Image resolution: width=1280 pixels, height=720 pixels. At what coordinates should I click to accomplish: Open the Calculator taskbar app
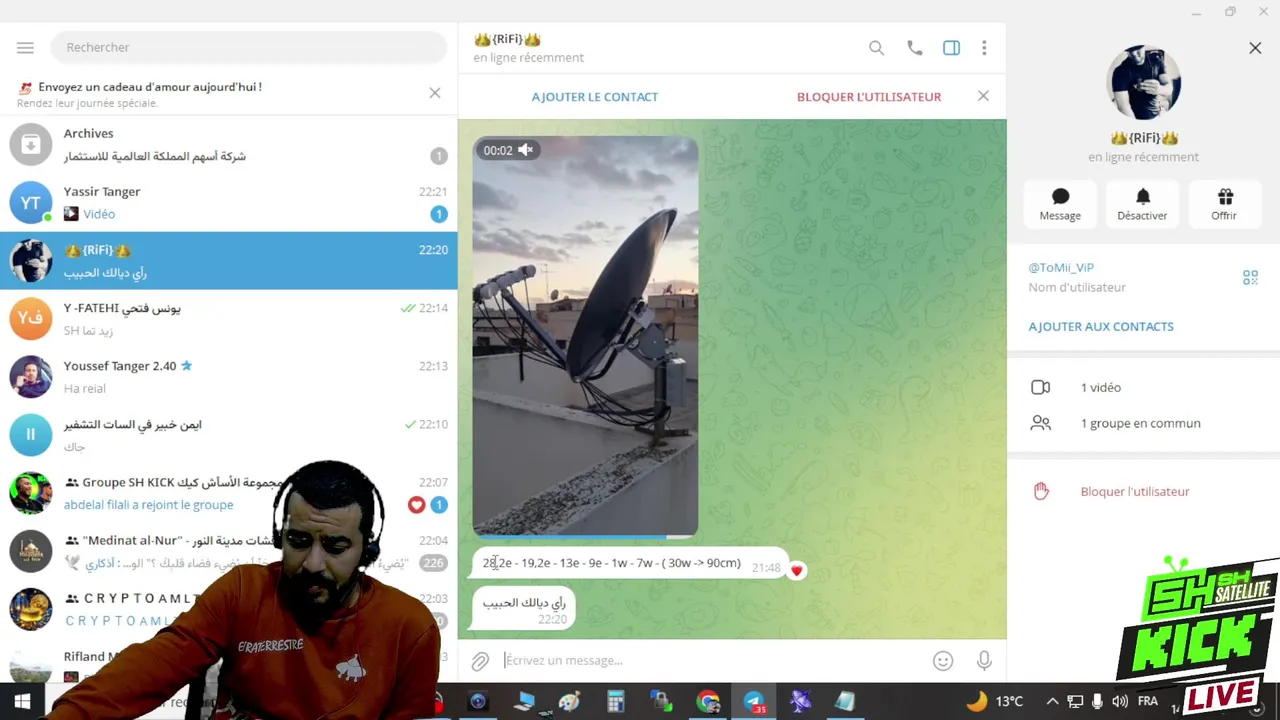coord(615,702)
